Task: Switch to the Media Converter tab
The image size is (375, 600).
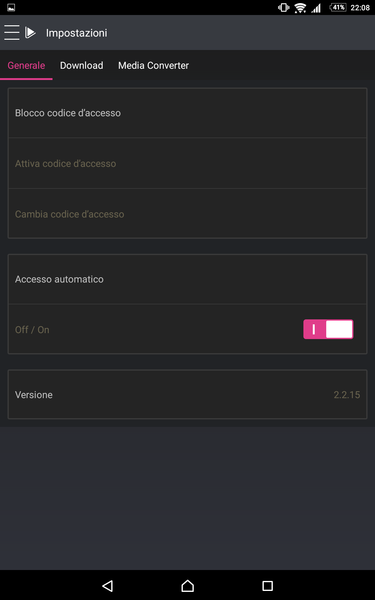Action: tap(153, 65)
